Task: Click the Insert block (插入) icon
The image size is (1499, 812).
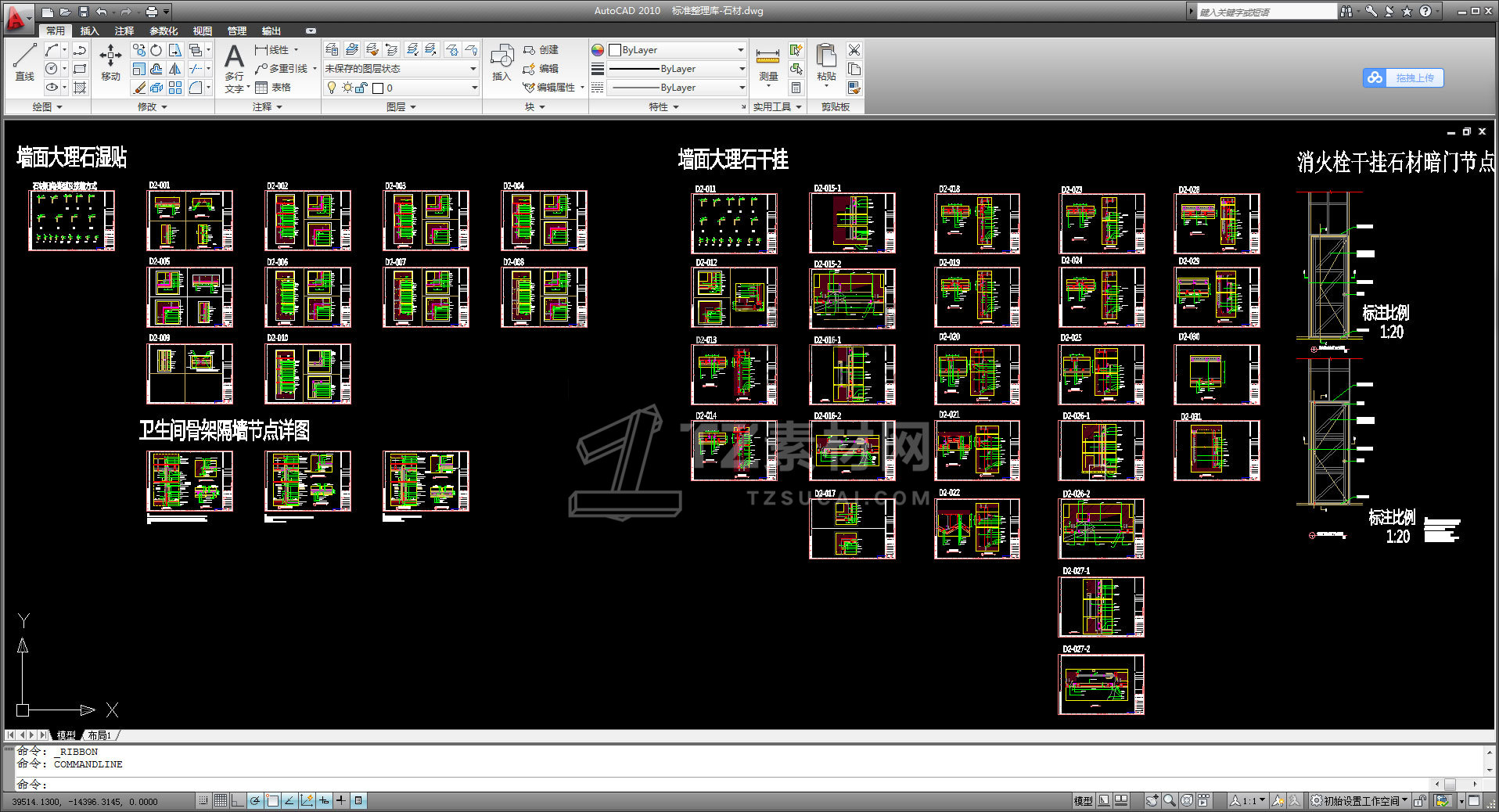Action: click(501, 63)
